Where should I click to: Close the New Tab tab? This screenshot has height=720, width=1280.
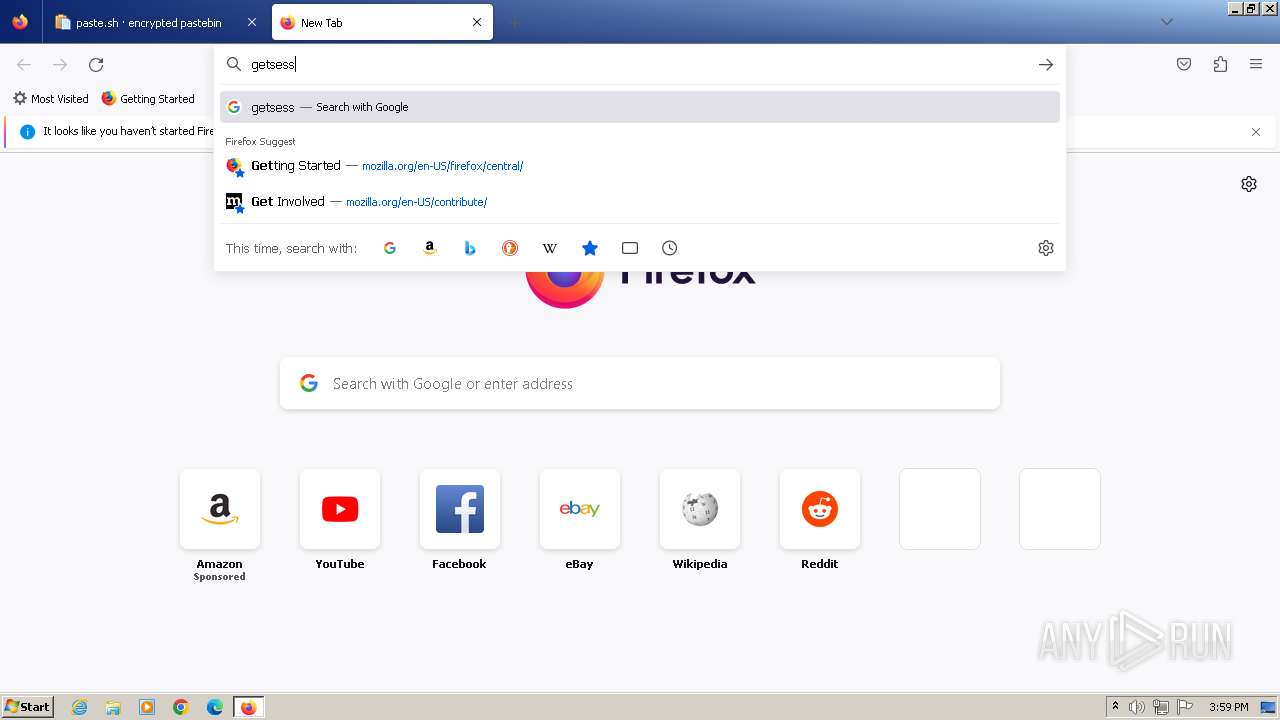pyautogui.click(x=477, y=22)
